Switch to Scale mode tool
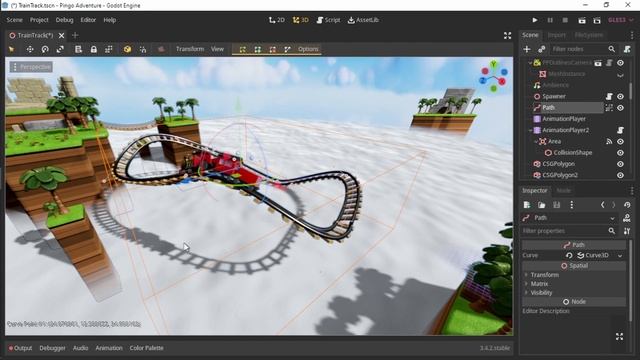The height and width of the screenshot is (360, 640). (x=60, y=49)
